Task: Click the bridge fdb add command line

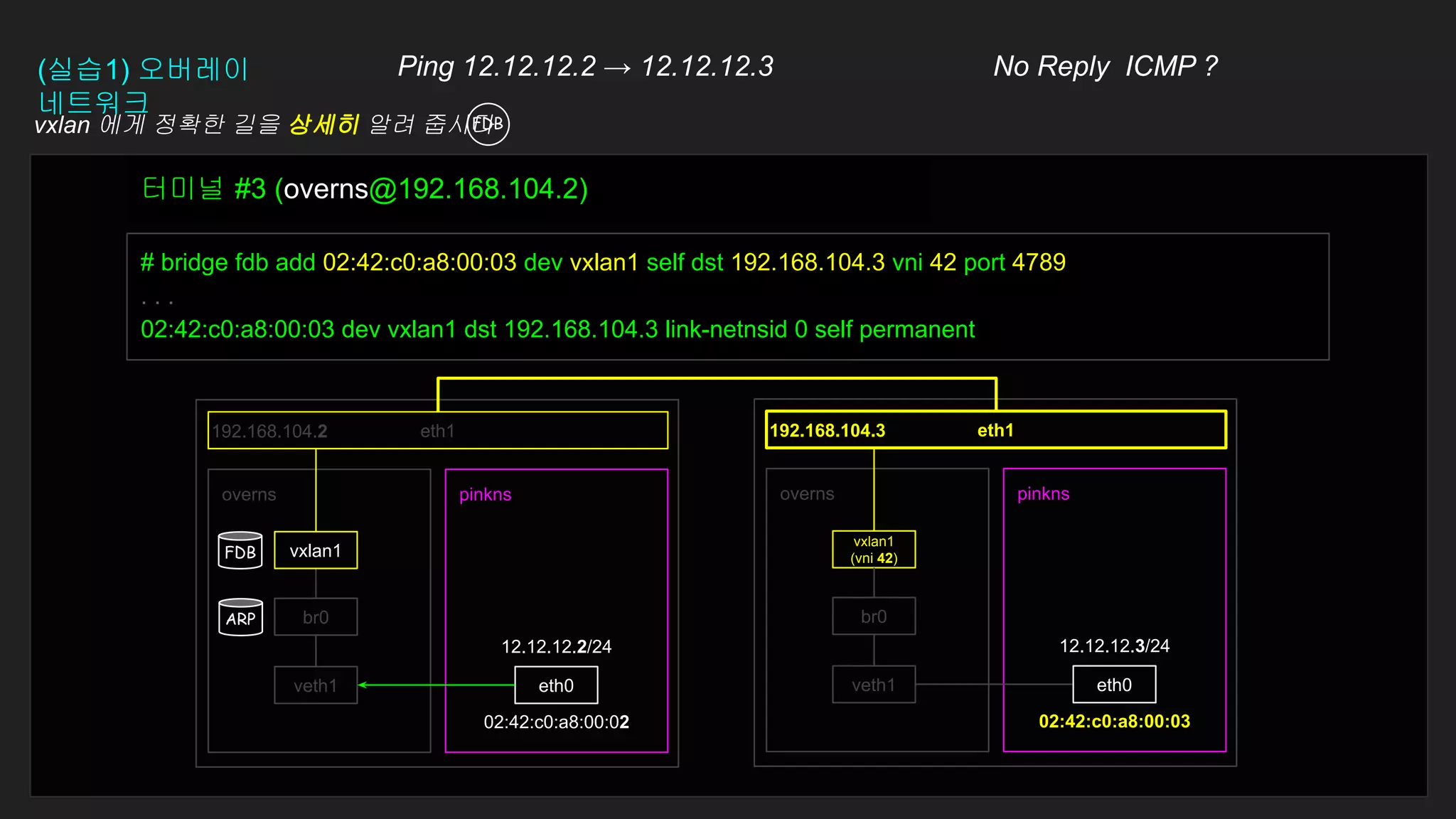Action: [x=603, y=262]
